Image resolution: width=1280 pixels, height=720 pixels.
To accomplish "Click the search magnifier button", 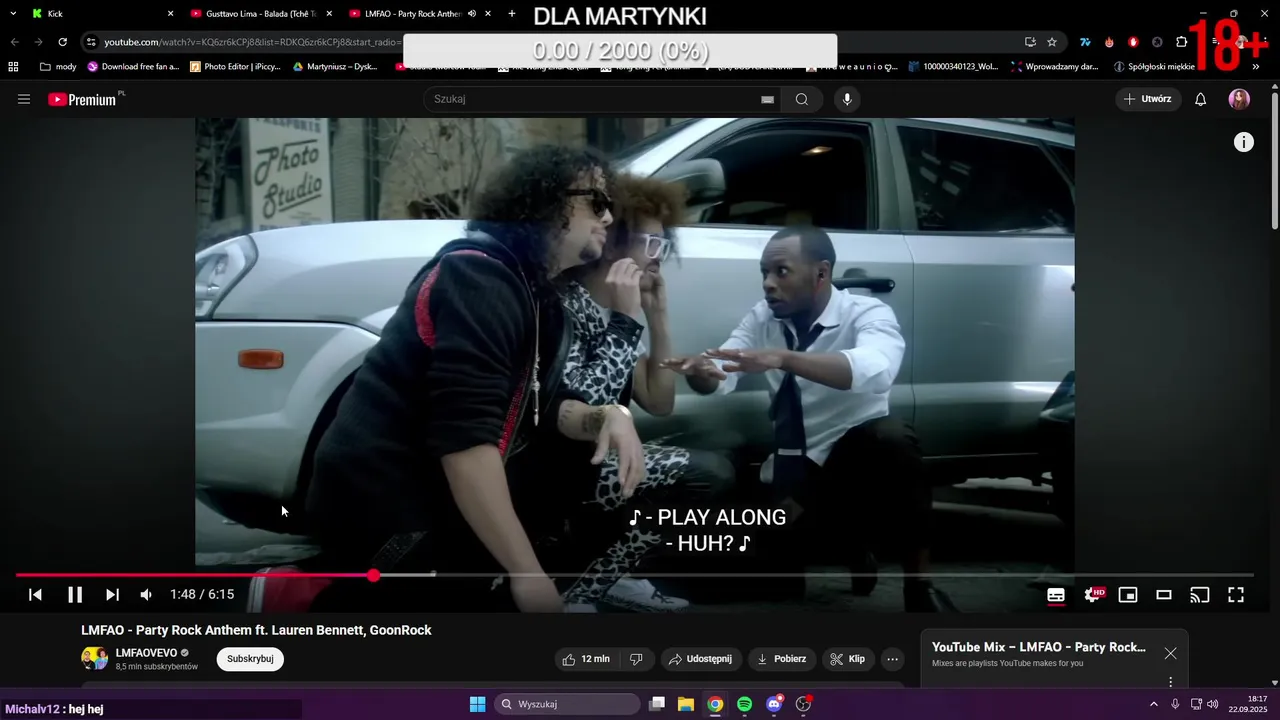I will [802, 99].
